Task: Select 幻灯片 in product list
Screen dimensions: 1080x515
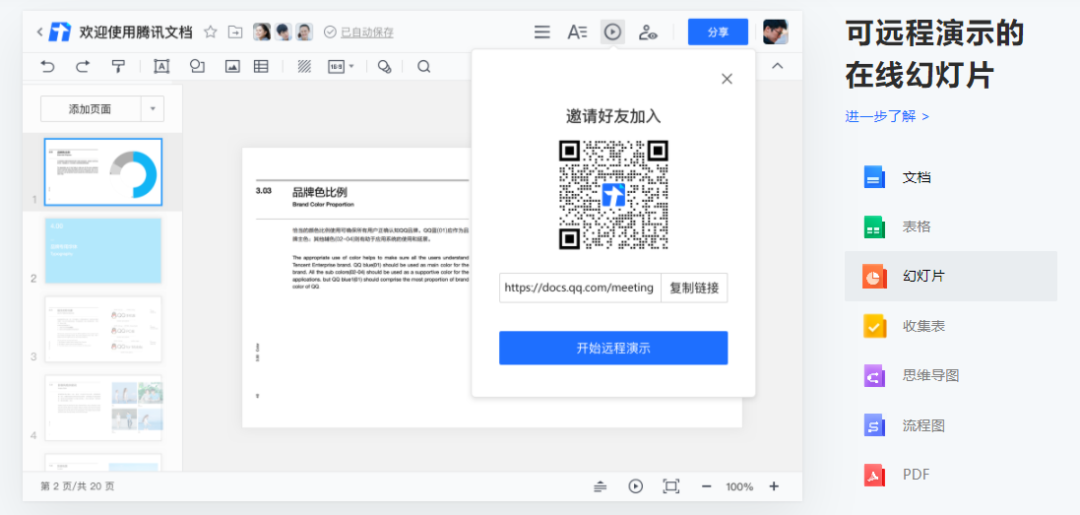Action: click(x=951, y=276)
